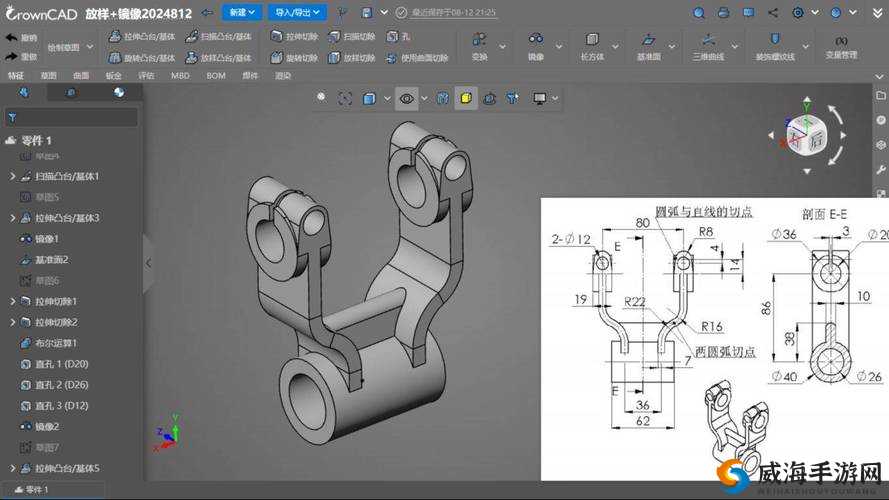Open the Import/Export (导入/导出) dropdown
Image resolution: width=889 pixels, height=500 pixels.
pos(297,12)
